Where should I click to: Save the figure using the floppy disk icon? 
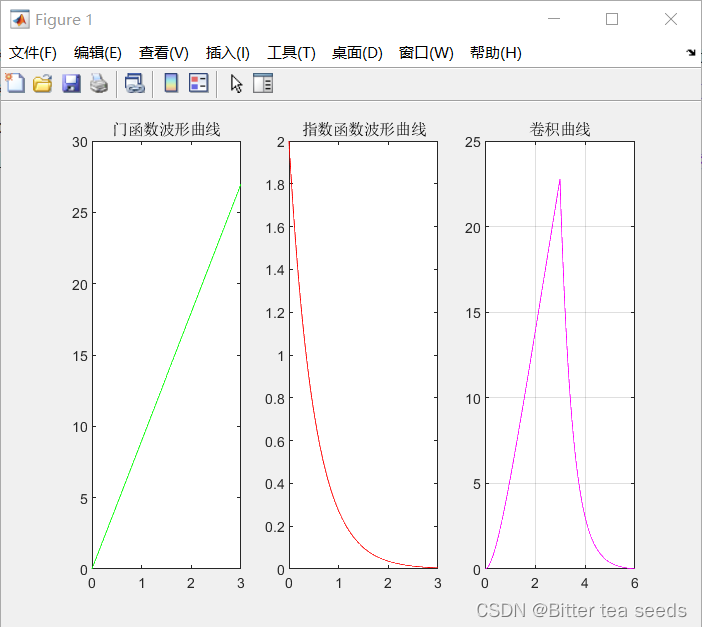coord(71,84)
